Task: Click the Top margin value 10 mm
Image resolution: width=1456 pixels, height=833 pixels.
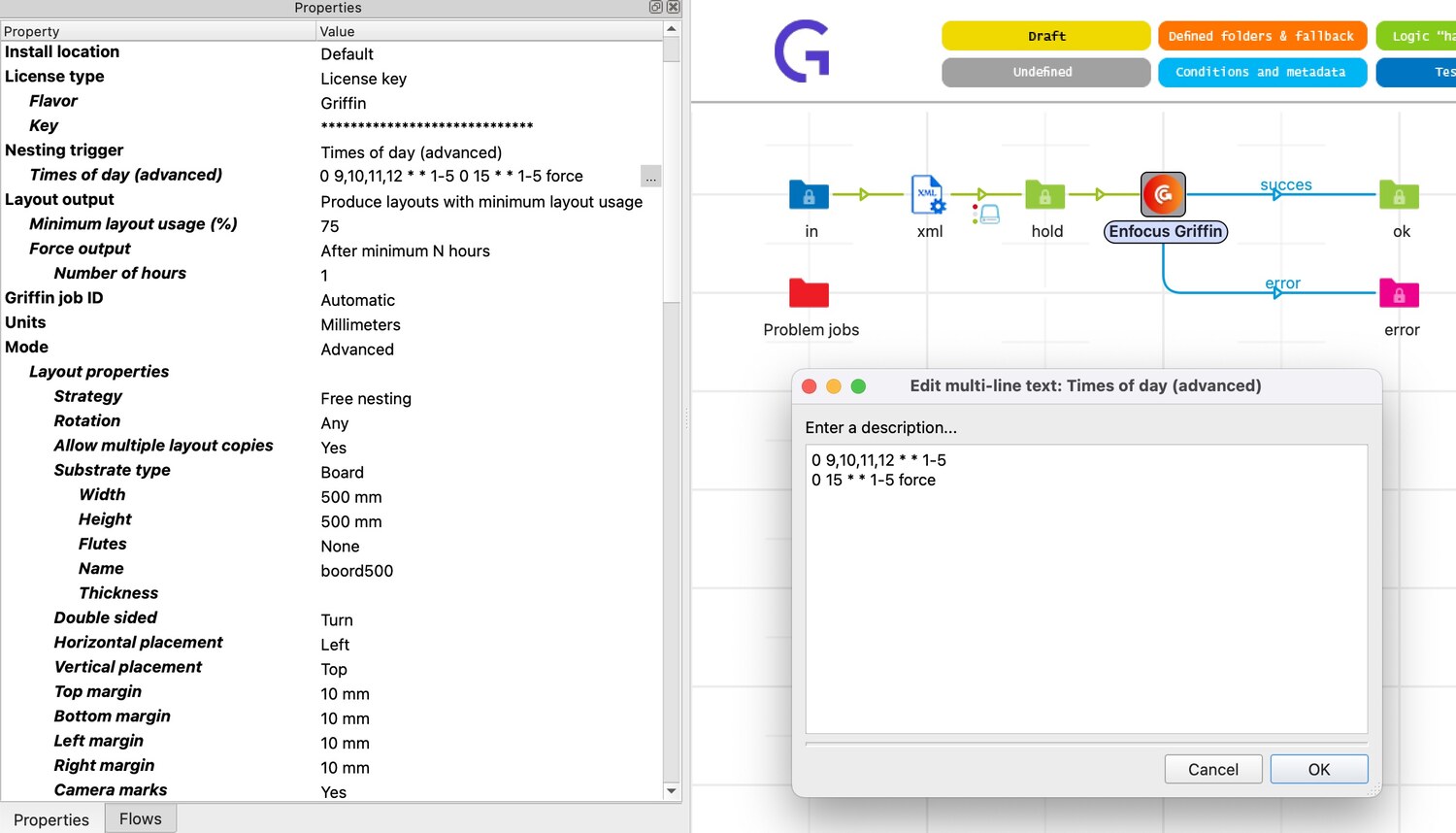Action: pyautogui.click(x=345, y=694)
